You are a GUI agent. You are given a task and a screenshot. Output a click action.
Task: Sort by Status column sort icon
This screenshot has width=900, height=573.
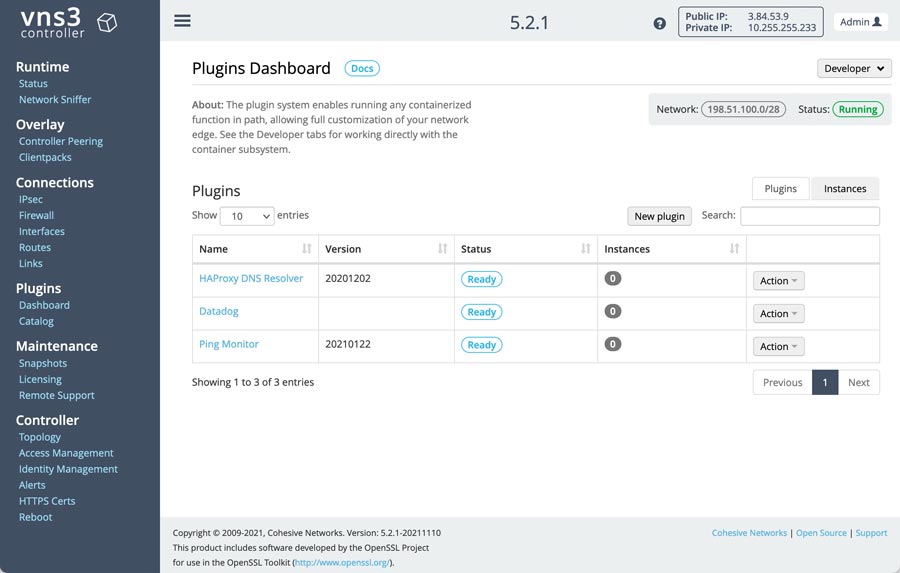pyautogui.click(x=585, y=249)
